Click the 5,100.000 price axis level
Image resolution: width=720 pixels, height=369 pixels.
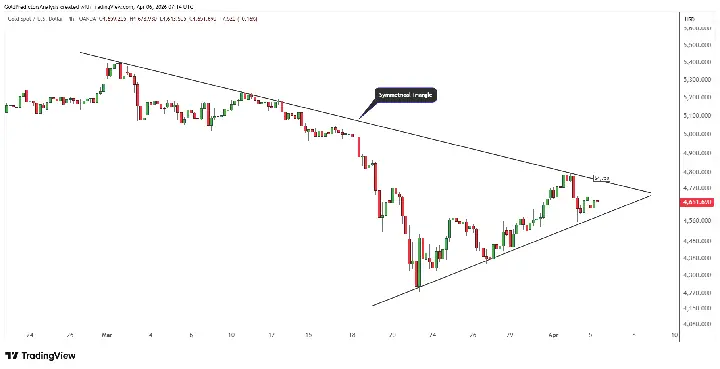click(698, 115)
